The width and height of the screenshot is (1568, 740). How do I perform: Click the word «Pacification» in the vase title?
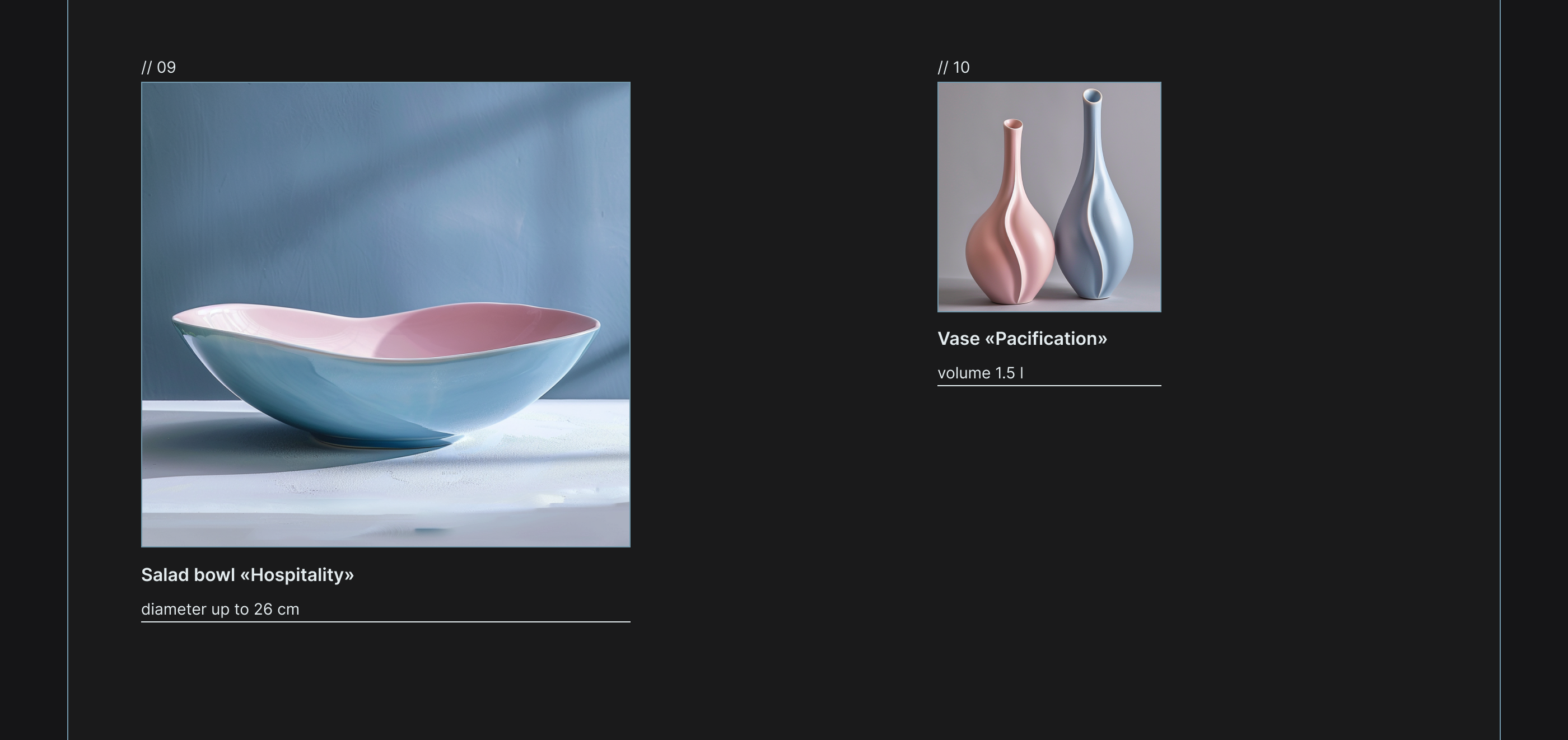pyautogui.click(x=1046, y=339)
